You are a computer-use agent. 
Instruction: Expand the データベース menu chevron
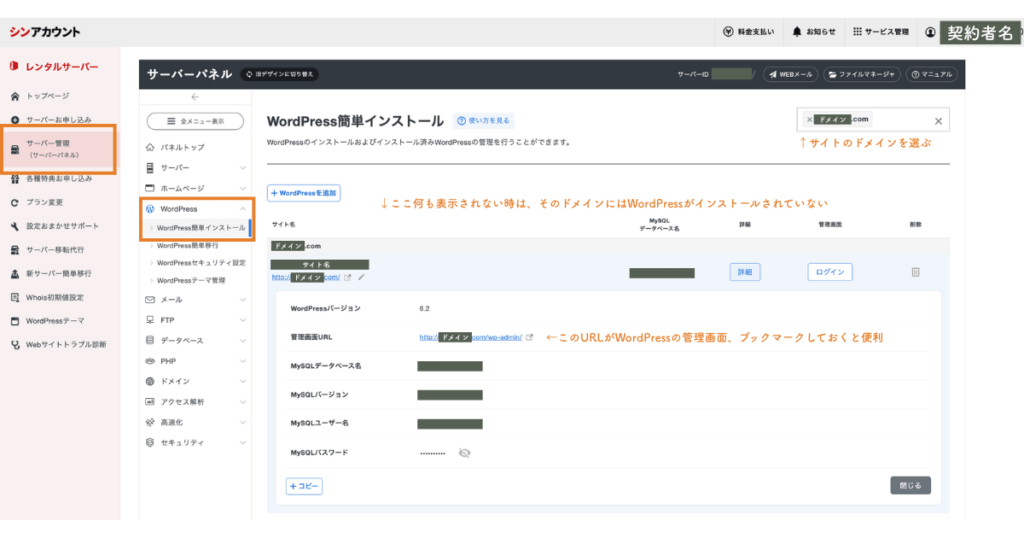[x=243, y=341]
